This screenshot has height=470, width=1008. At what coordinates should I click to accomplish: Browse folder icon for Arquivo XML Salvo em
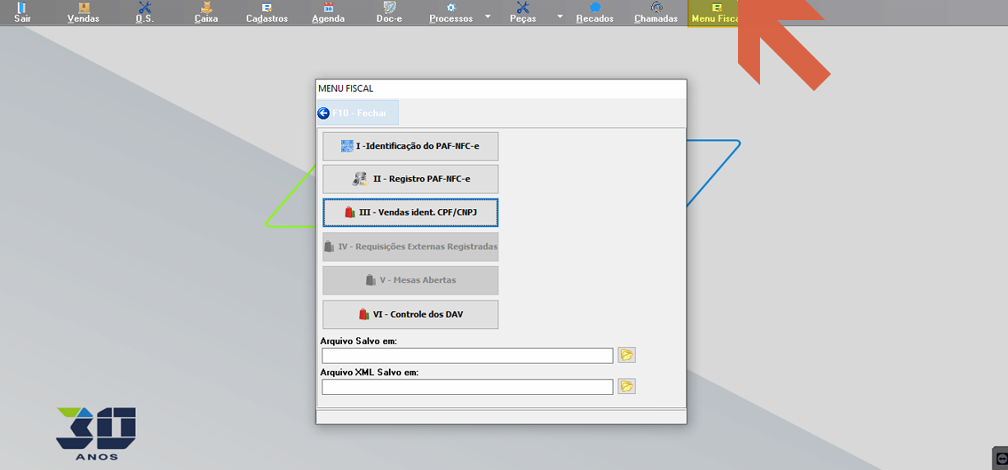pyautogui.click(x=627, y=386)
